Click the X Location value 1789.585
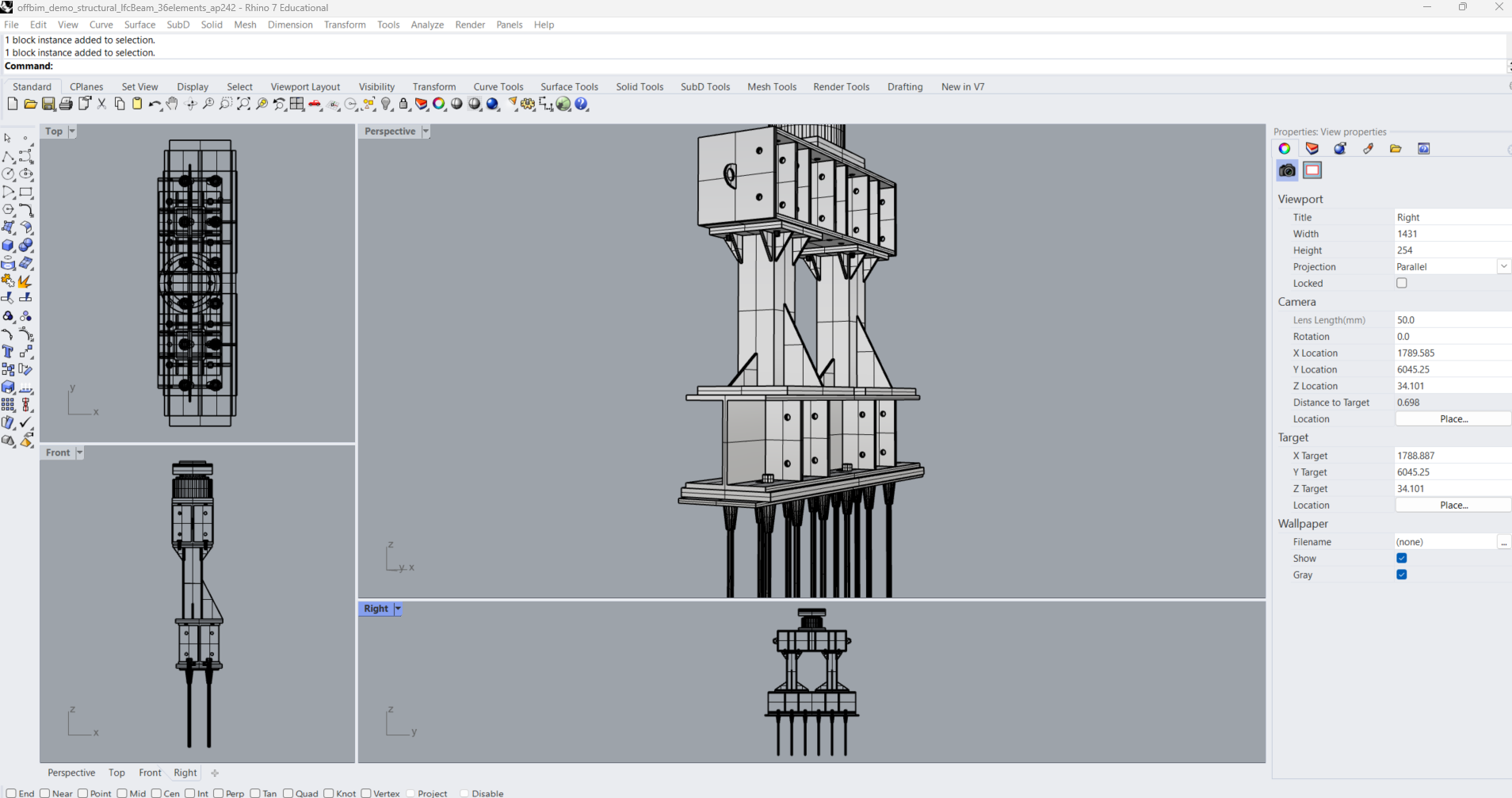1512x798 pixels. point(1452,353)
